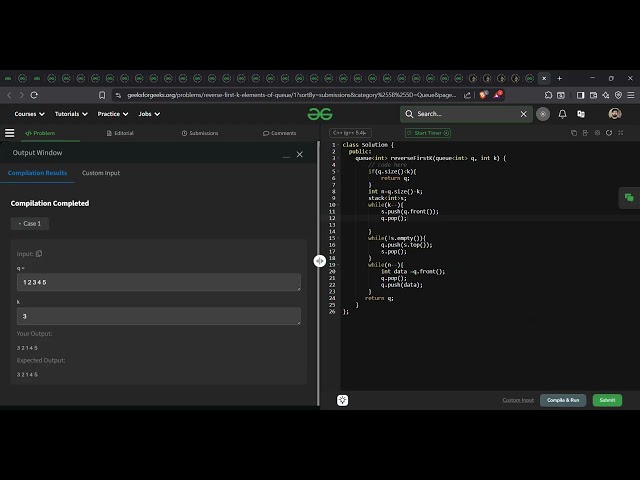Fold the code block at line 3
Image resolution: width=640 pixels, height=480 pixels.
tap(338, 158)
